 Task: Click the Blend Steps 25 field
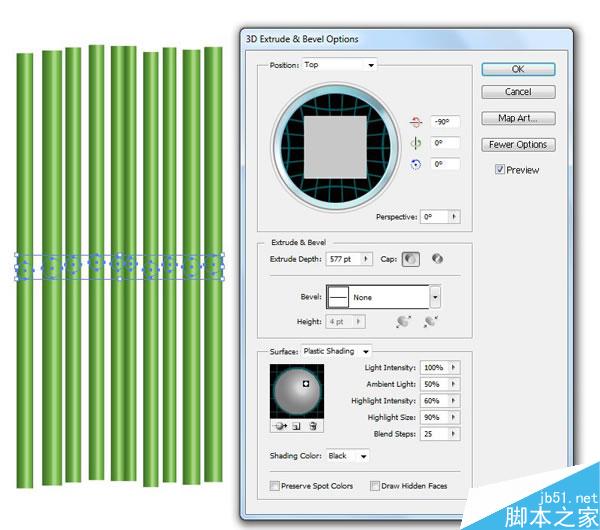pyautogui.click(x=435, y=434)
